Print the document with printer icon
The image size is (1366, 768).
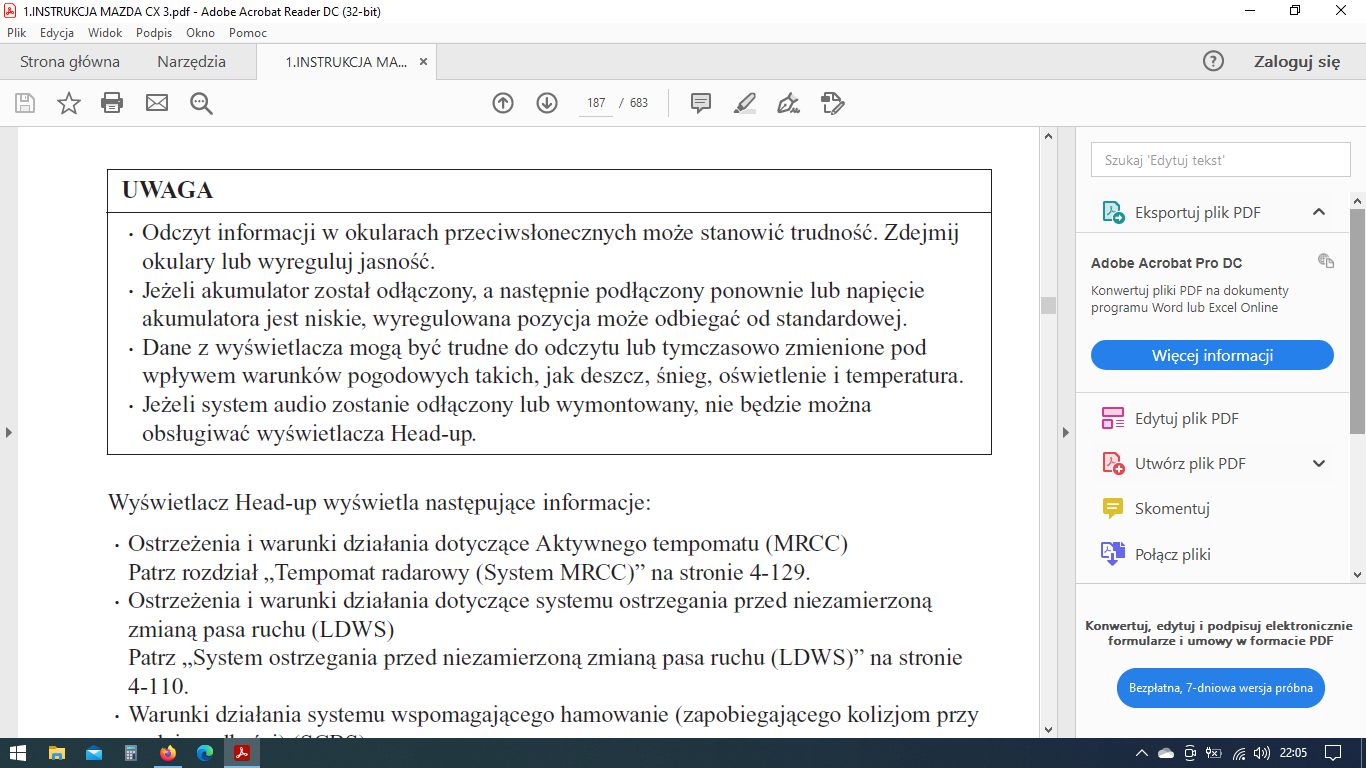tap(112, 103)
